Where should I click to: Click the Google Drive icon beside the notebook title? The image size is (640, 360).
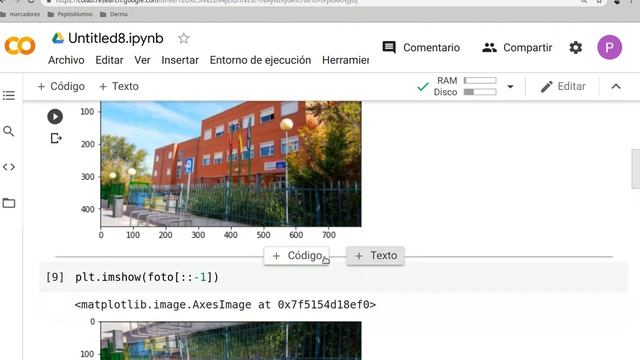58,38
